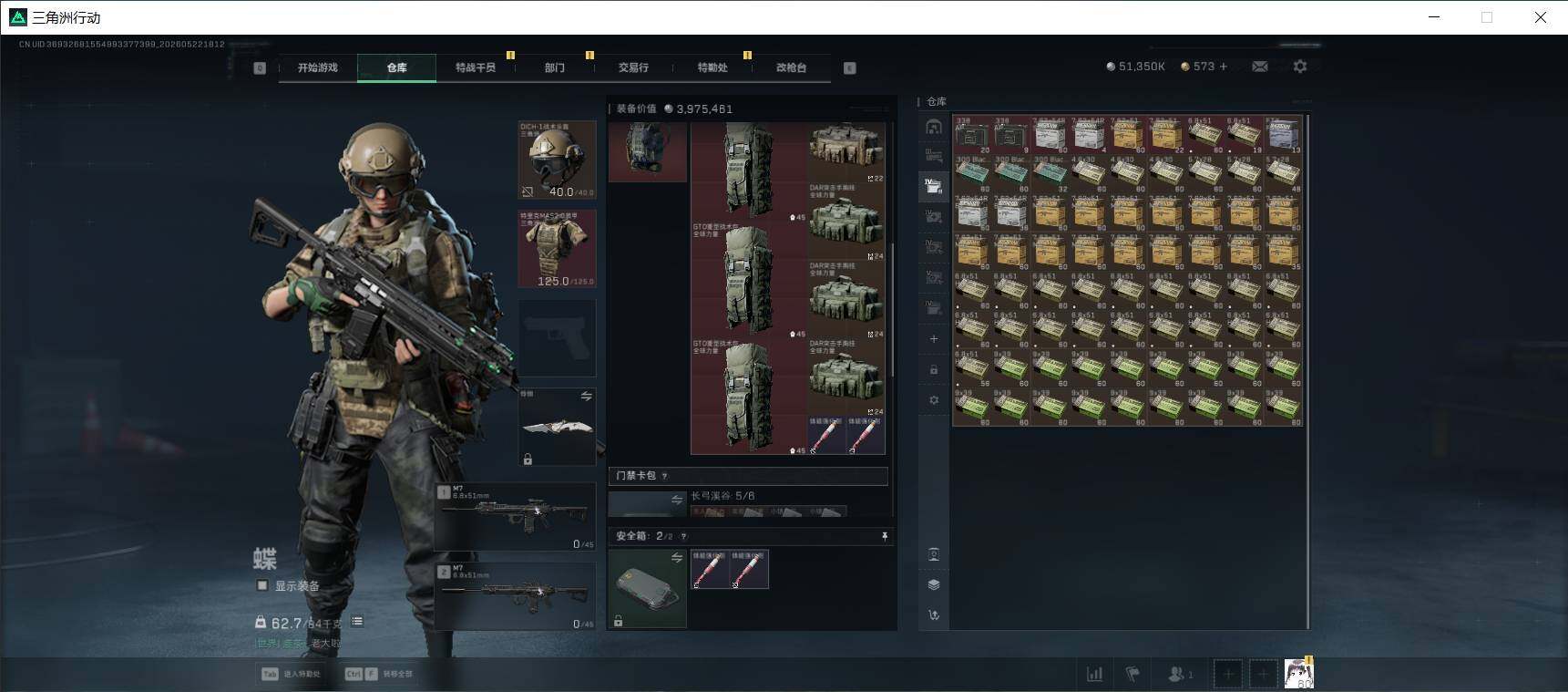
Task: Select the M7 rifle in weapon slot 1
Action: tap(516, 516)
